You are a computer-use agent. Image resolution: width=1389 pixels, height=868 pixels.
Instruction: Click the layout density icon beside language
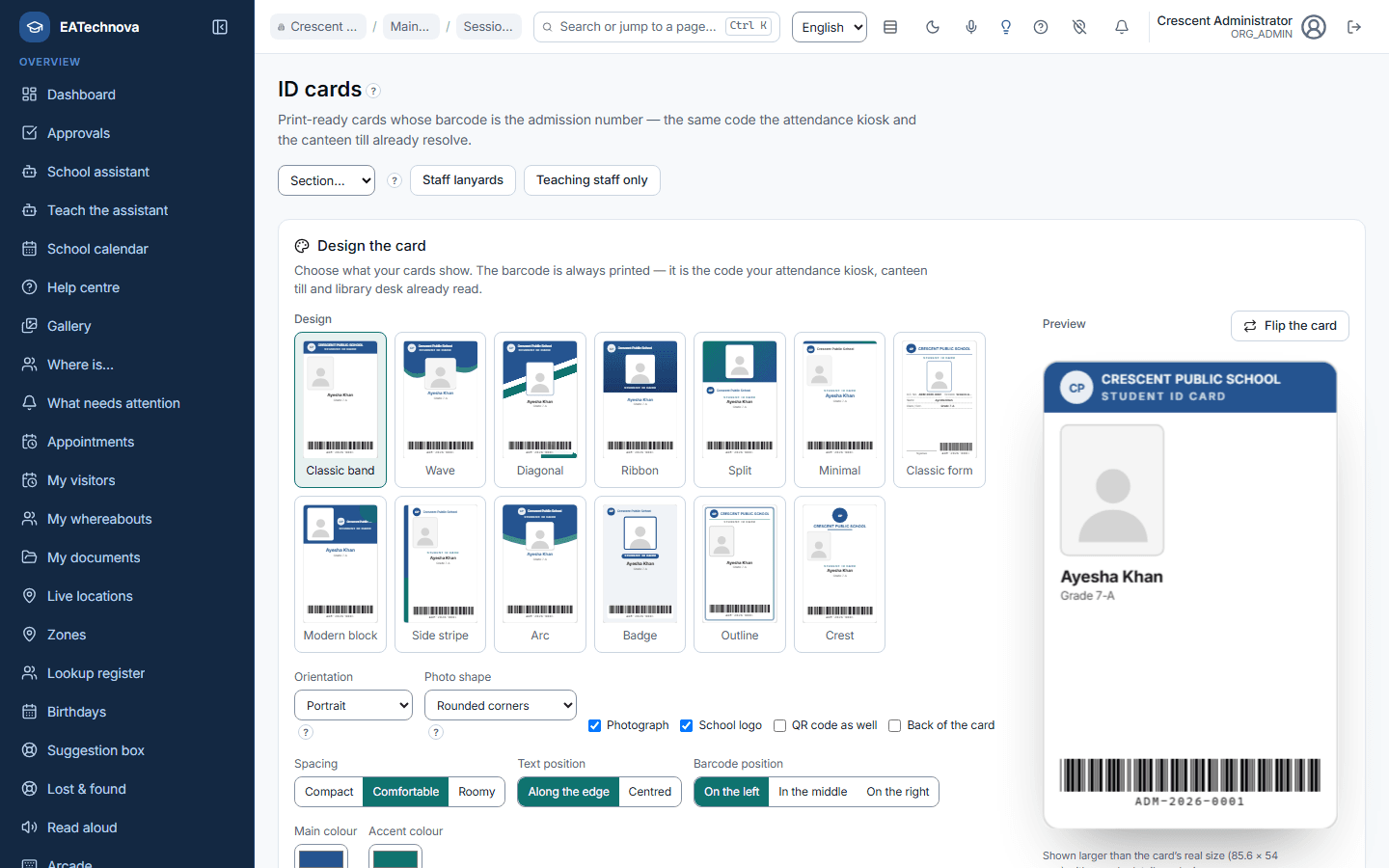coord(890,27)
